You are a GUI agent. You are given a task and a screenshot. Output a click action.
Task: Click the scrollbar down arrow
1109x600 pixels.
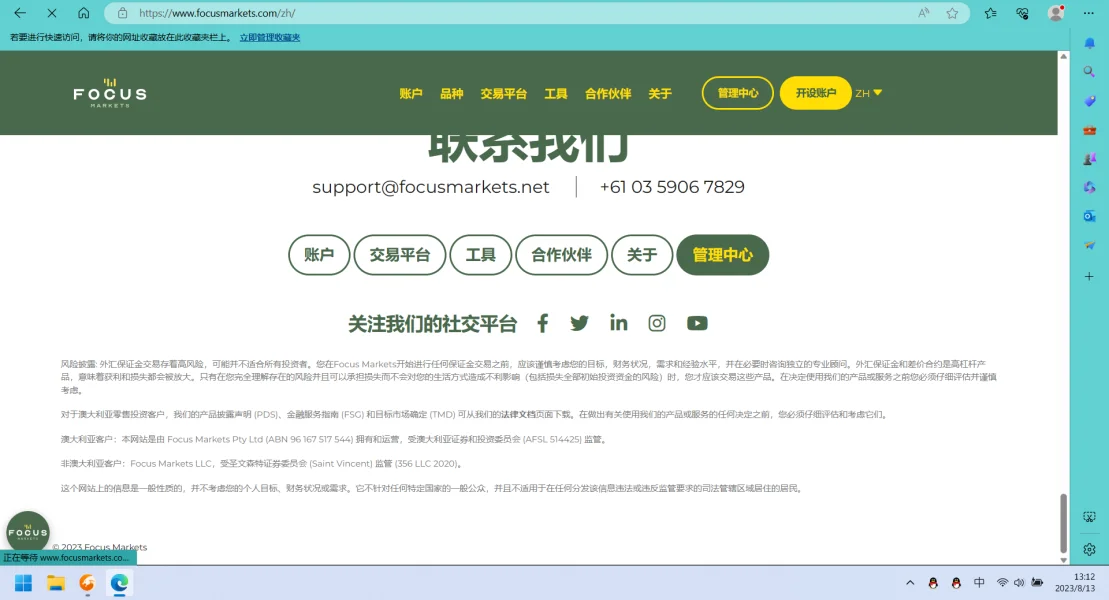pos(1063,560)
